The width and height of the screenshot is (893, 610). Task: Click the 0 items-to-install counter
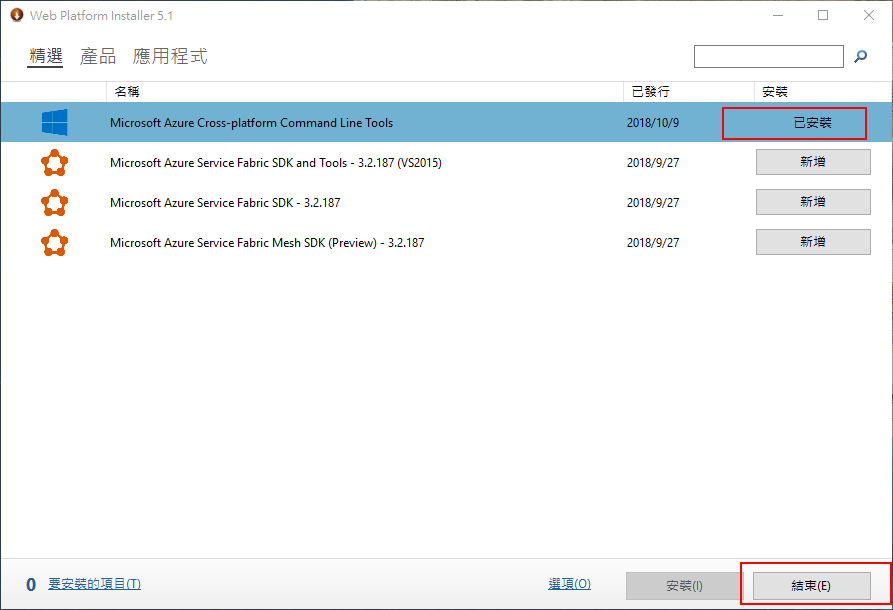pyautogui.click(x=31, y=585)
